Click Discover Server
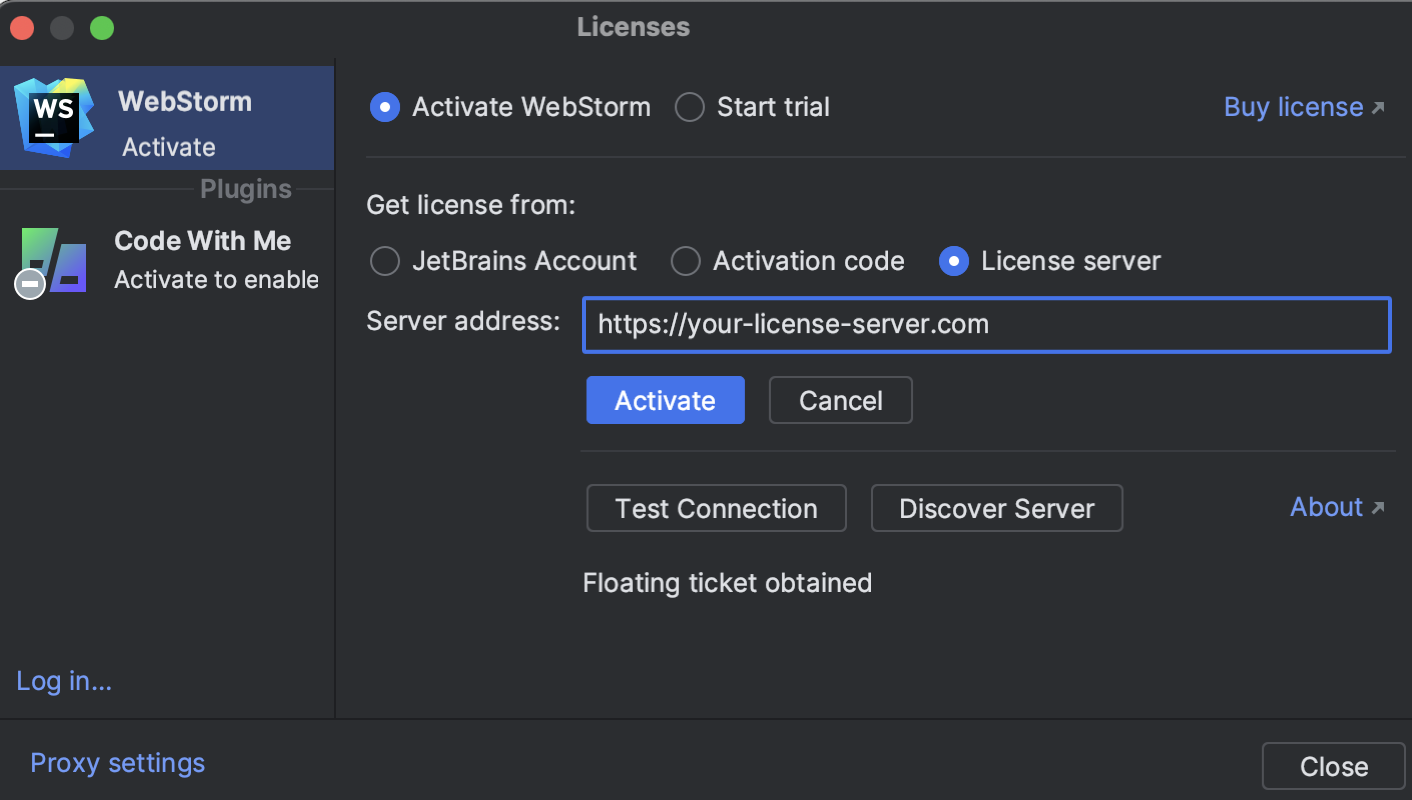Viewport: 1412px width, 800px height. [996, 508]
